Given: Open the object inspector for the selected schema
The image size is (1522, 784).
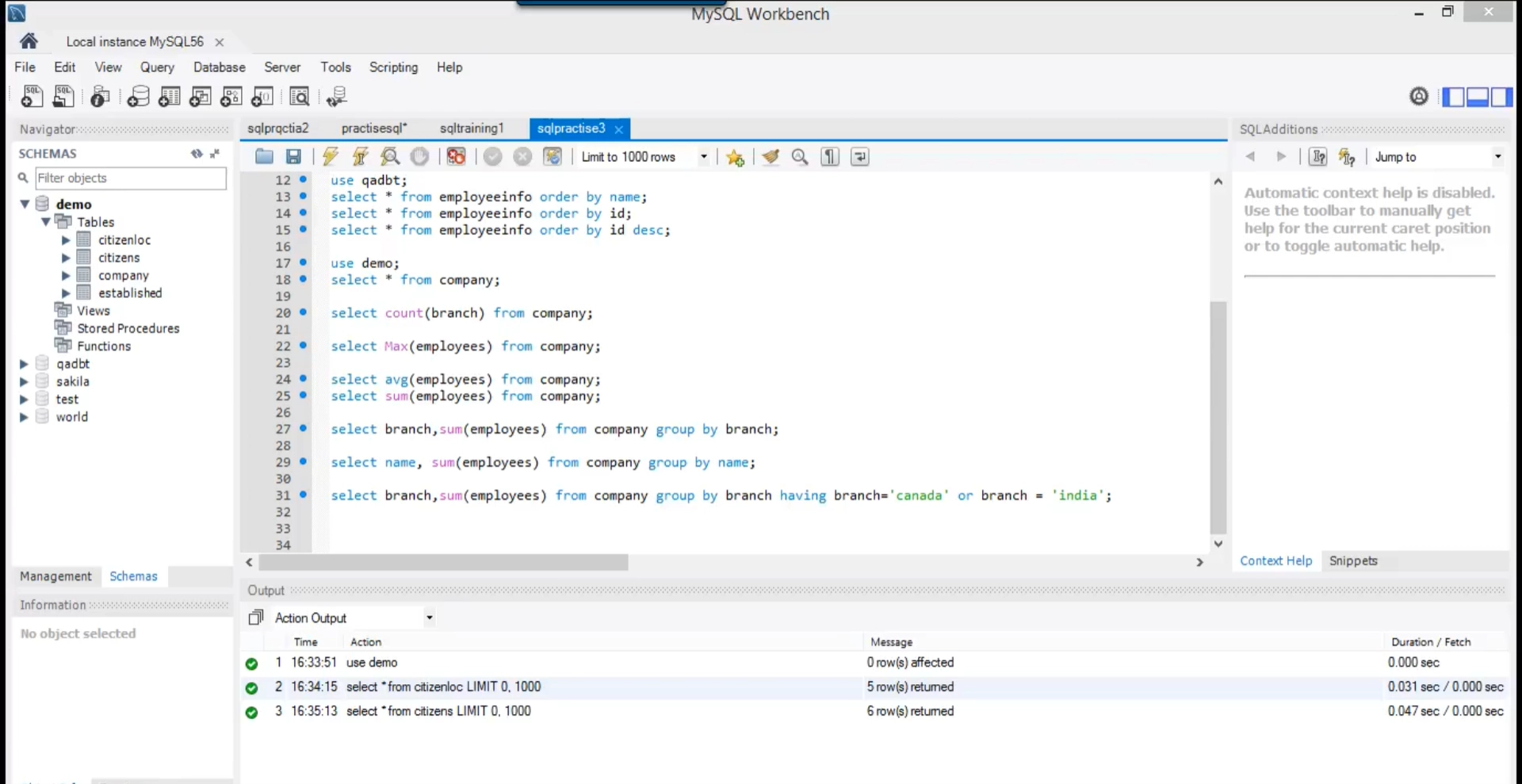Looking at the screenshot, I should pos(100,97).
